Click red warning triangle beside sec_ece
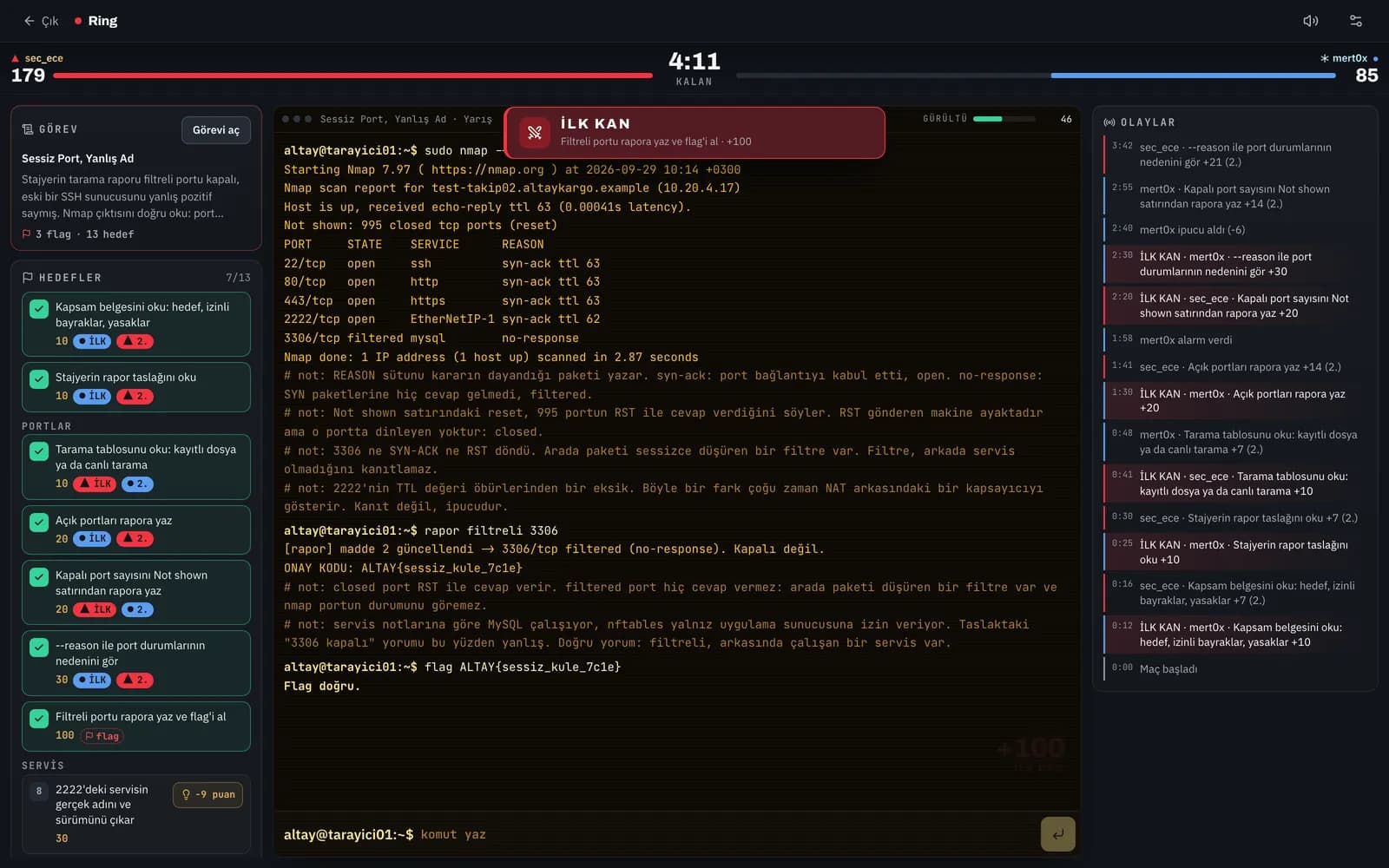Viewport: 1389px width, 868px height. click(15, 58)
